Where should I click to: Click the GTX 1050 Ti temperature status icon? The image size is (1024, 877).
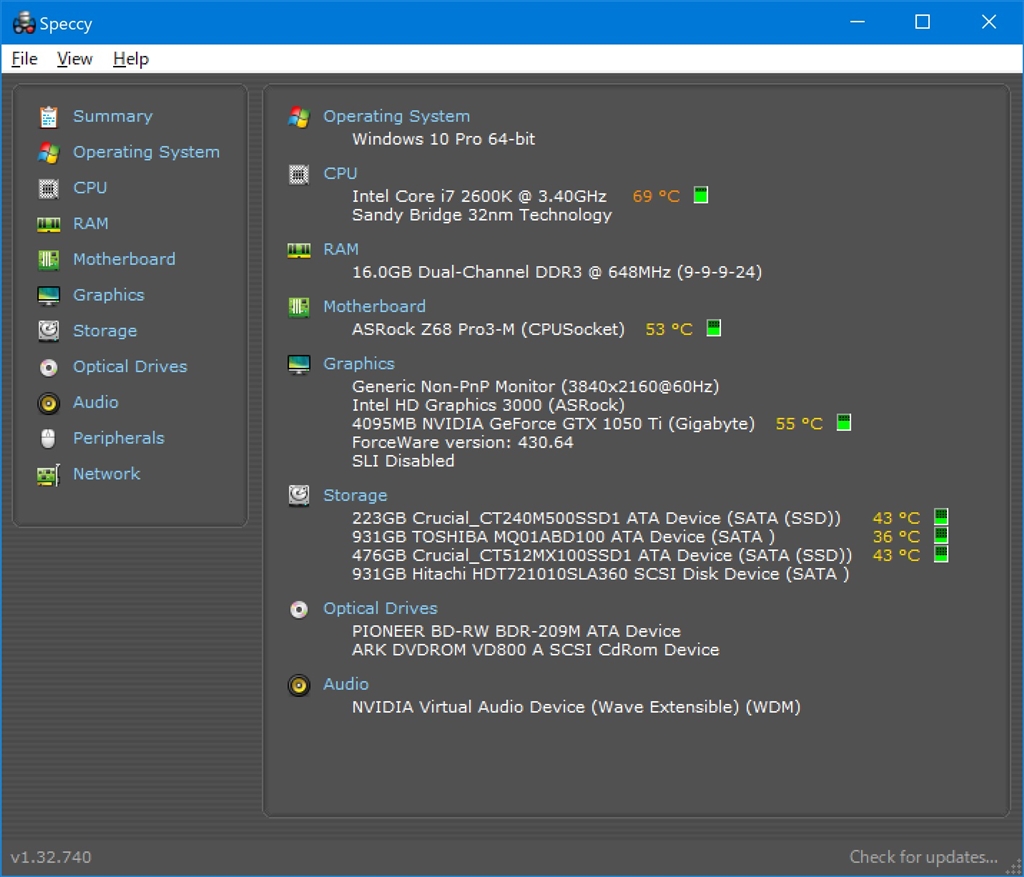point(844,422)
